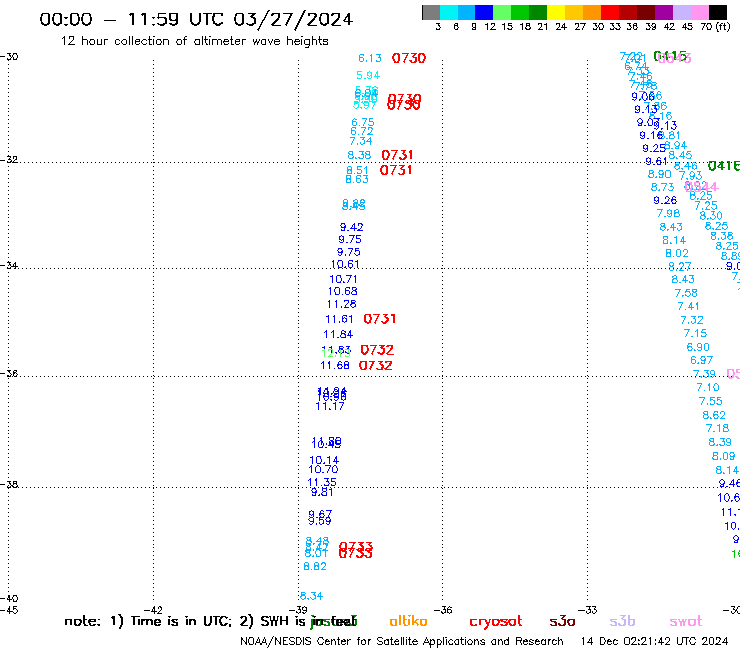Click the wave height value 6.13
Image resolution: width=740 pixels, height=650 pixels.
pos(370,58)
